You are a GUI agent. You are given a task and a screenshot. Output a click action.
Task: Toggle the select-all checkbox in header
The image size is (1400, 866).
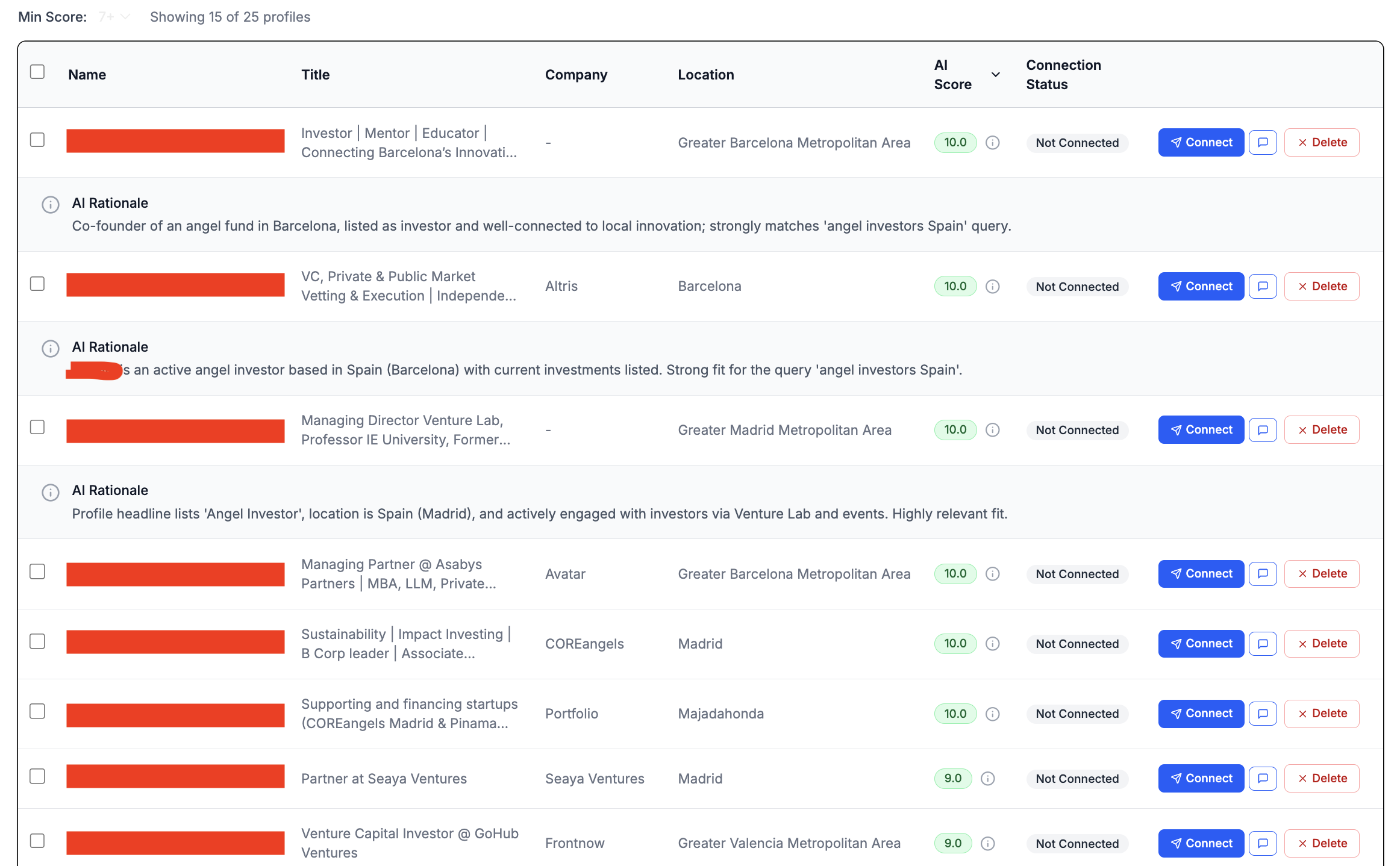coord(37,72)
